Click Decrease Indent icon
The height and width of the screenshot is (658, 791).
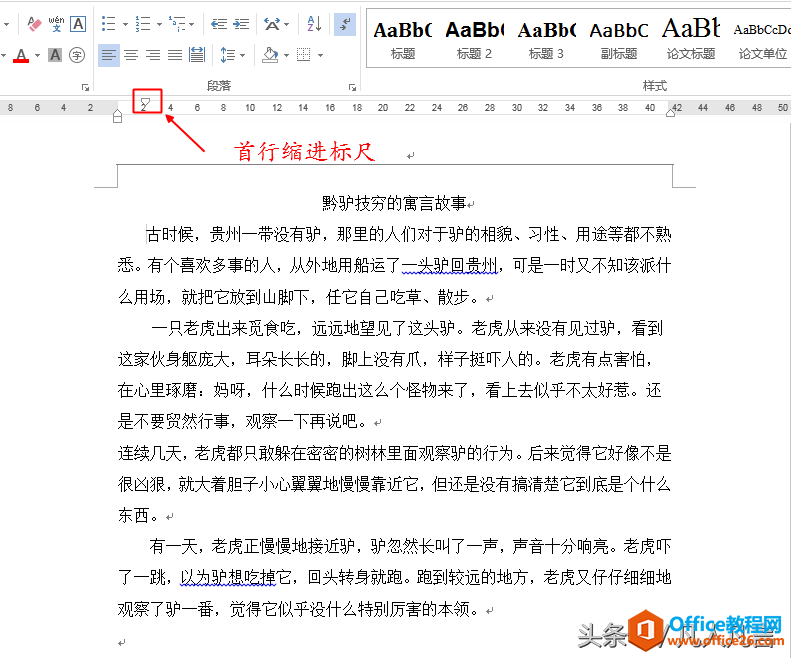click(219, 24)
